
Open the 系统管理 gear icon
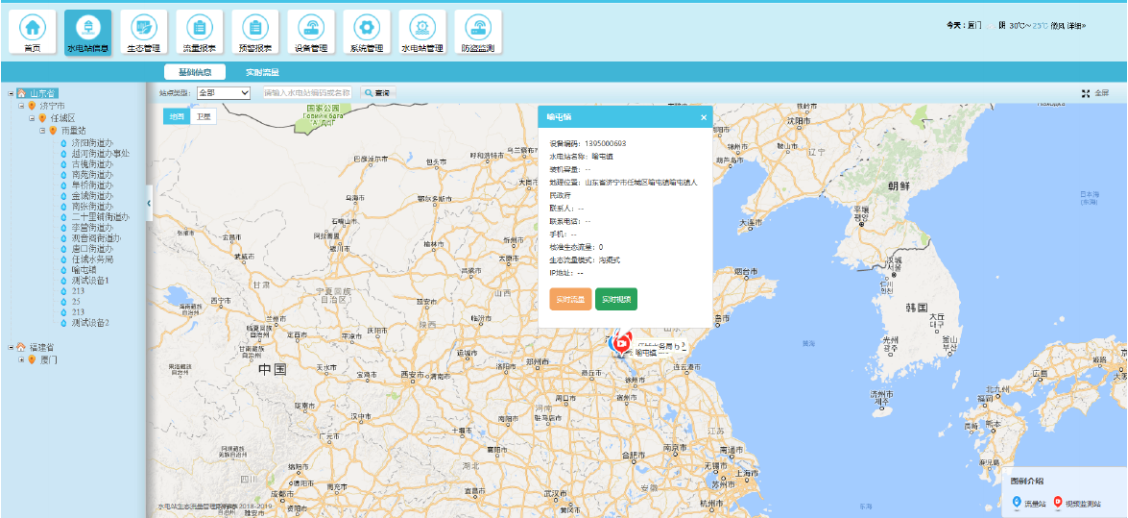click(x=366, y=32)
